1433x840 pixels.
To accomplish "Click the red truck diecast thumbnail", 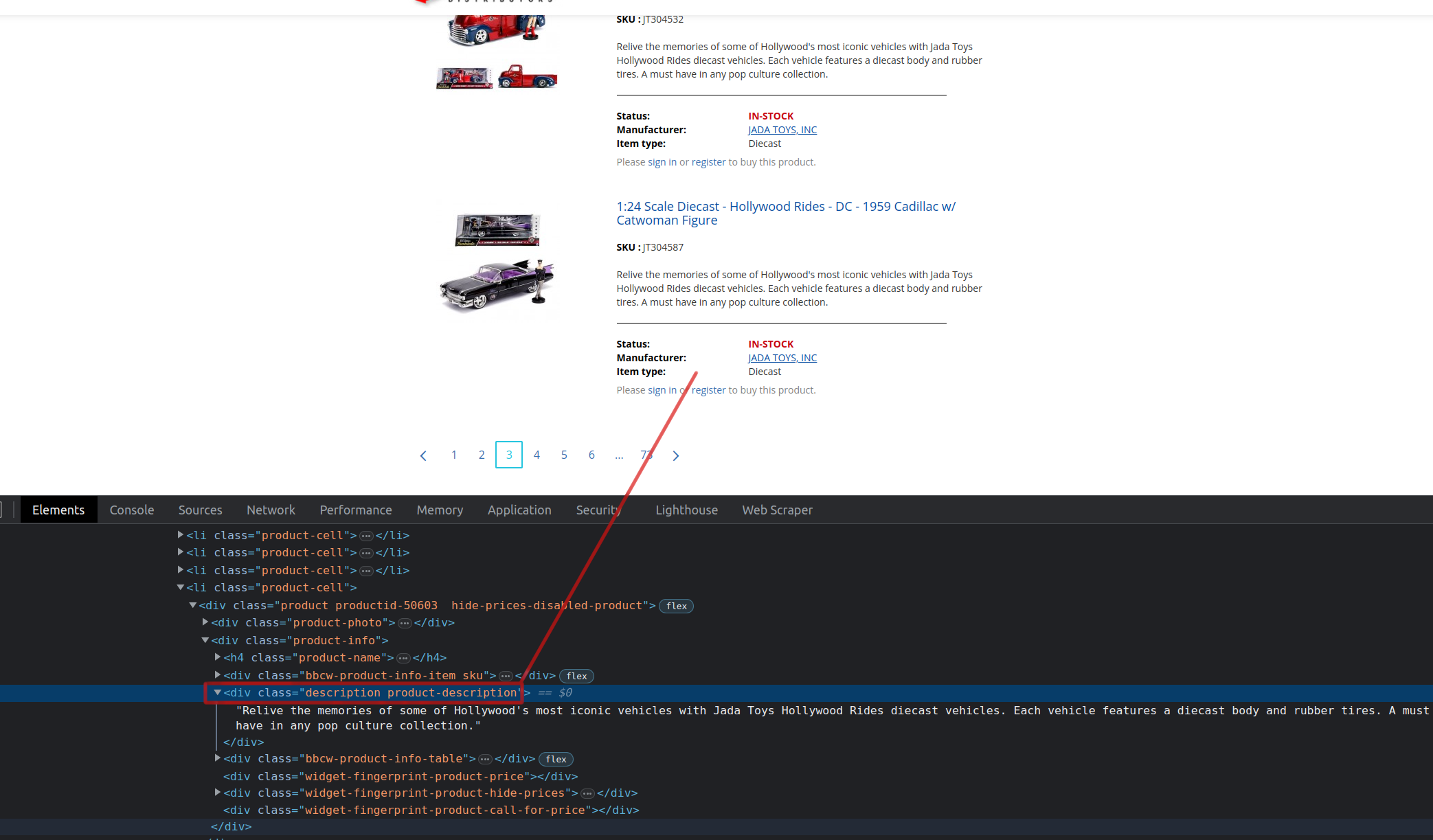I will pos(527,77).
